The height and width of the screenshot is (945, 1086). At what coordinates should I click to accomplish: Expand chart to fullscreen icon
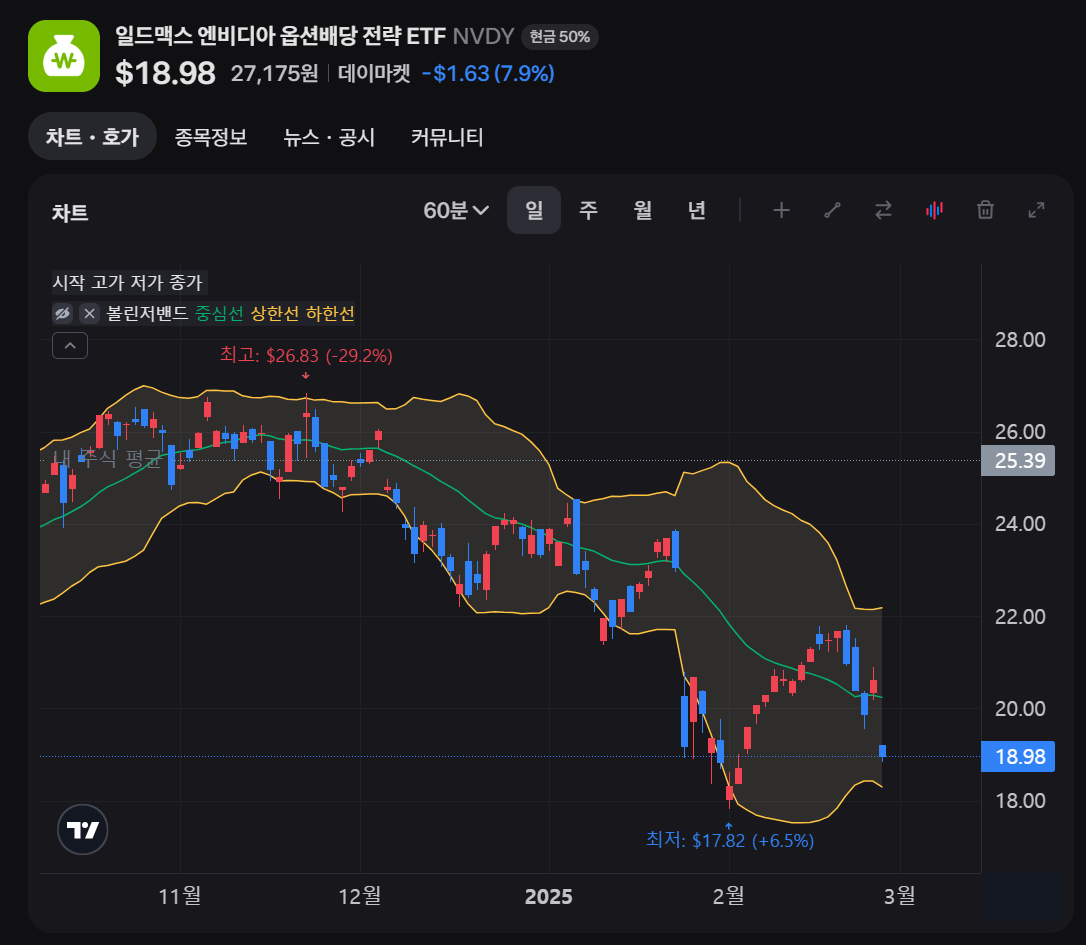(x=1036, y=210)
